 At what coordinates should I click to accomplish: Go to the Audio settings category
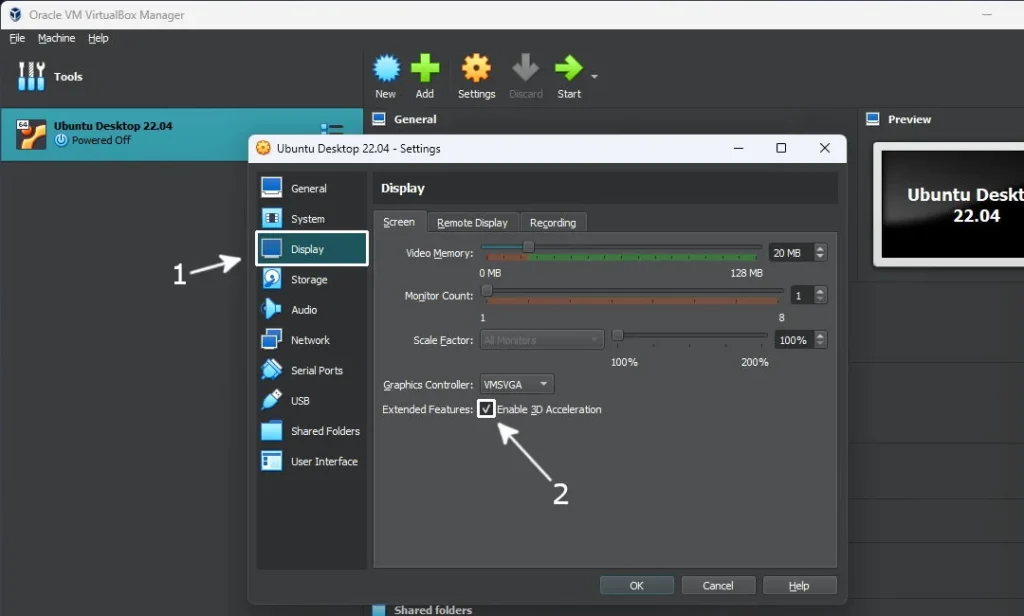pyautogui.click(x=304, y=310)
